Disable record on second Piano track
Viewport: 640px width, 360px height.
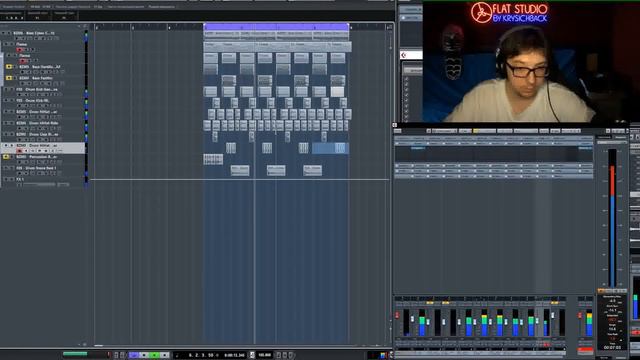[x=23, y=61]
